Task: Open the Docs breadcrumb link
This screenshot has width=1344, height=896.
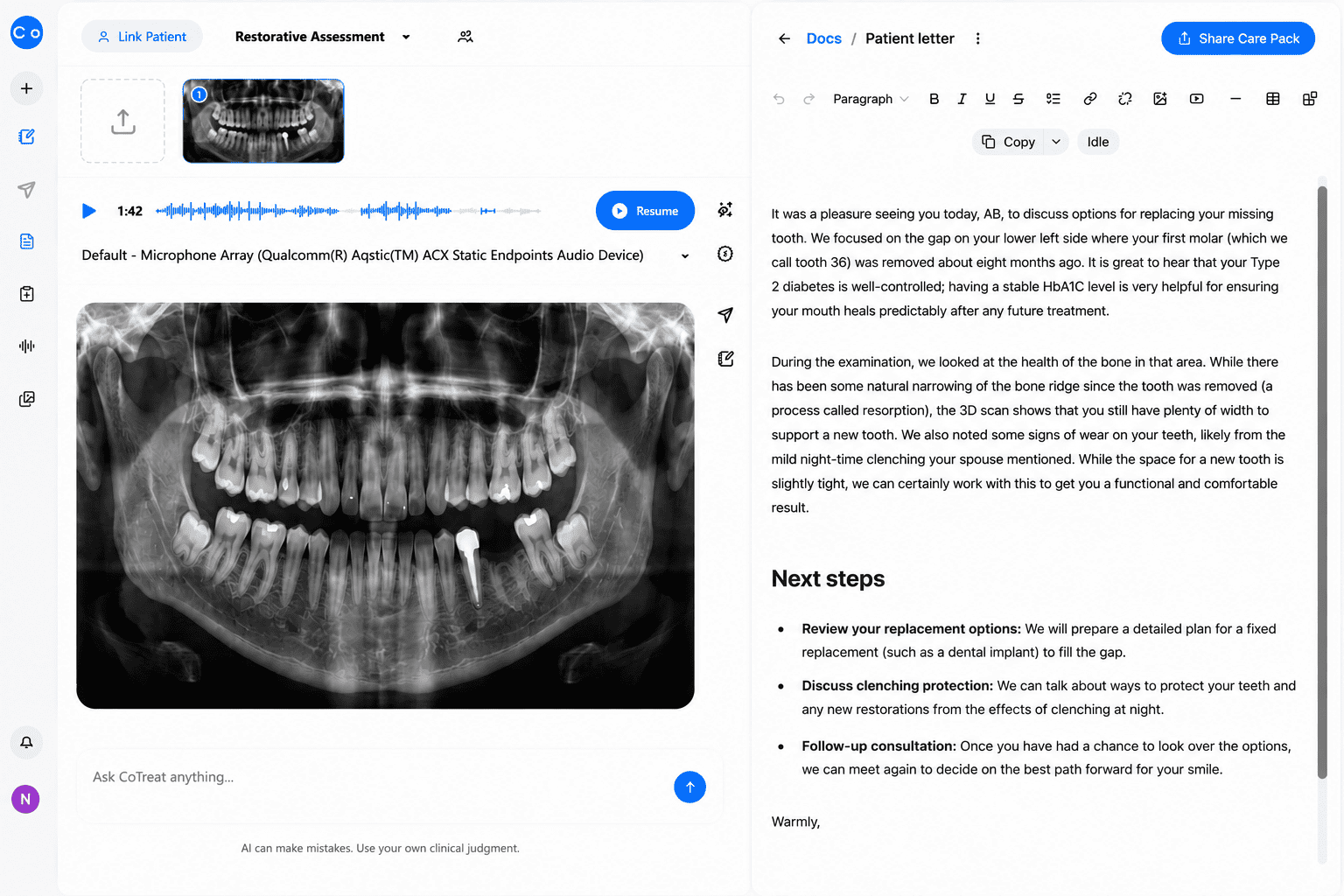Action: coord(823,38)
